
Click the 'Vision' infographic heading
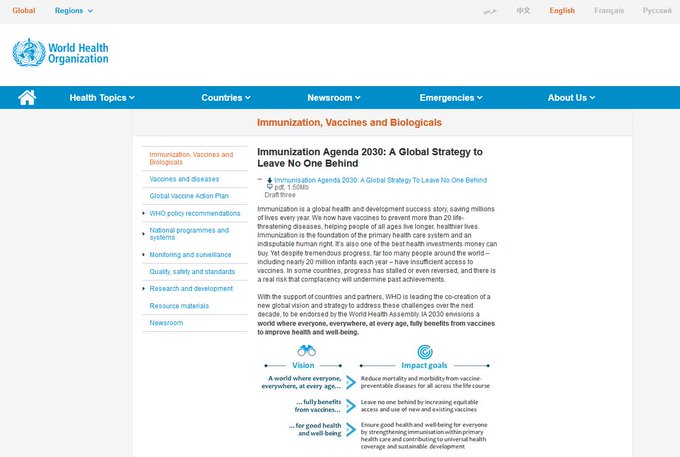pos(303,365)
